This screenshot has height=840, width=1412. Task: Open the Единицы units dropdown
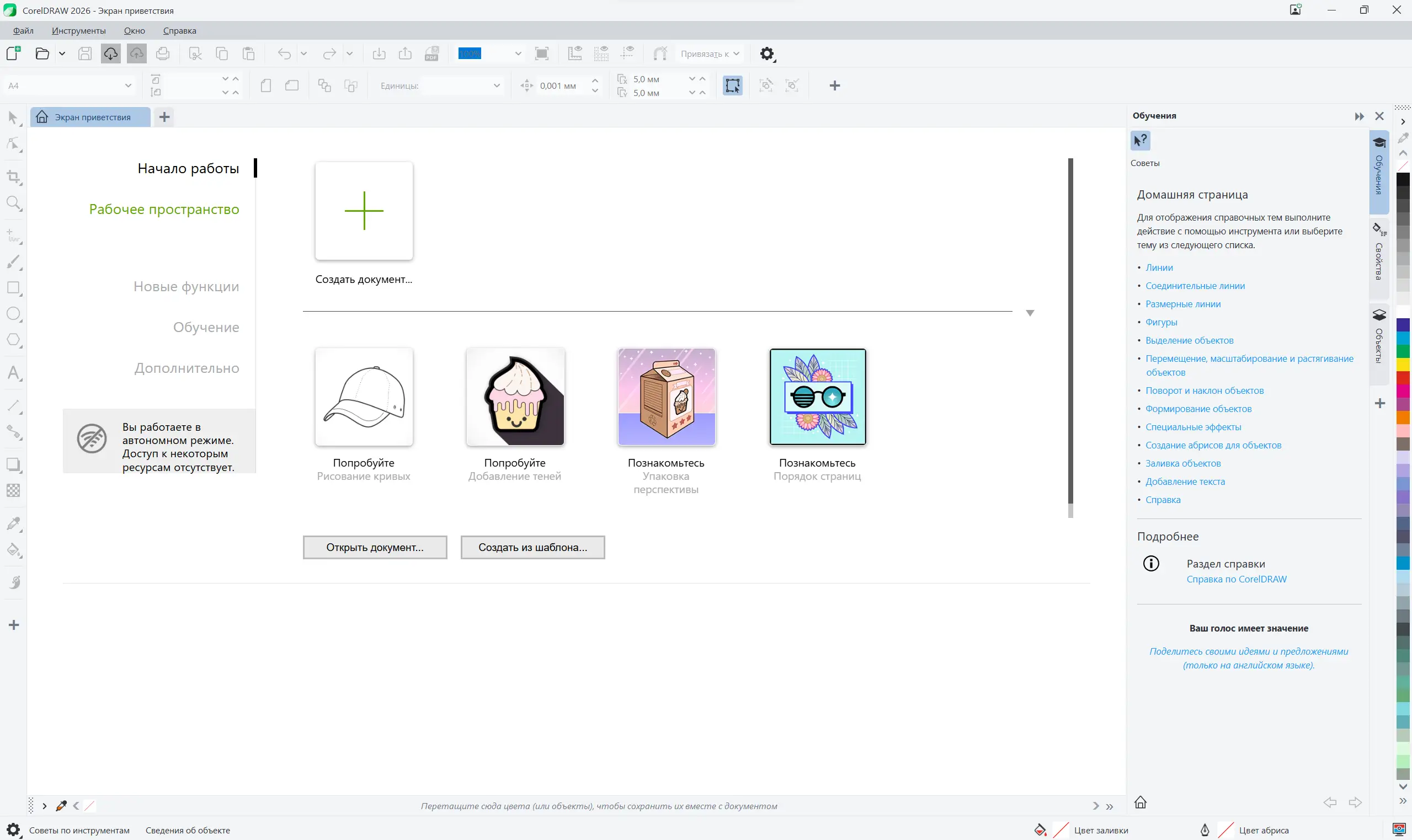tap(497, 85)
